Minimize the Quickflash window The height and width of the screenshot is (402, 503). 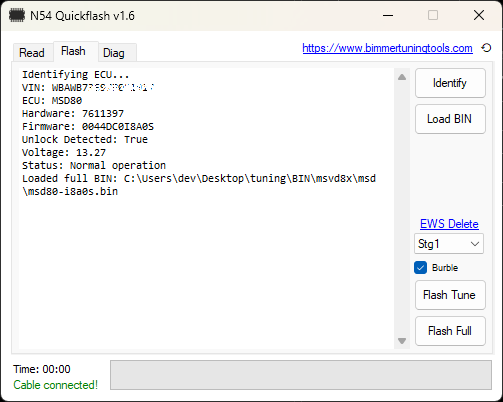pos(388,15)
